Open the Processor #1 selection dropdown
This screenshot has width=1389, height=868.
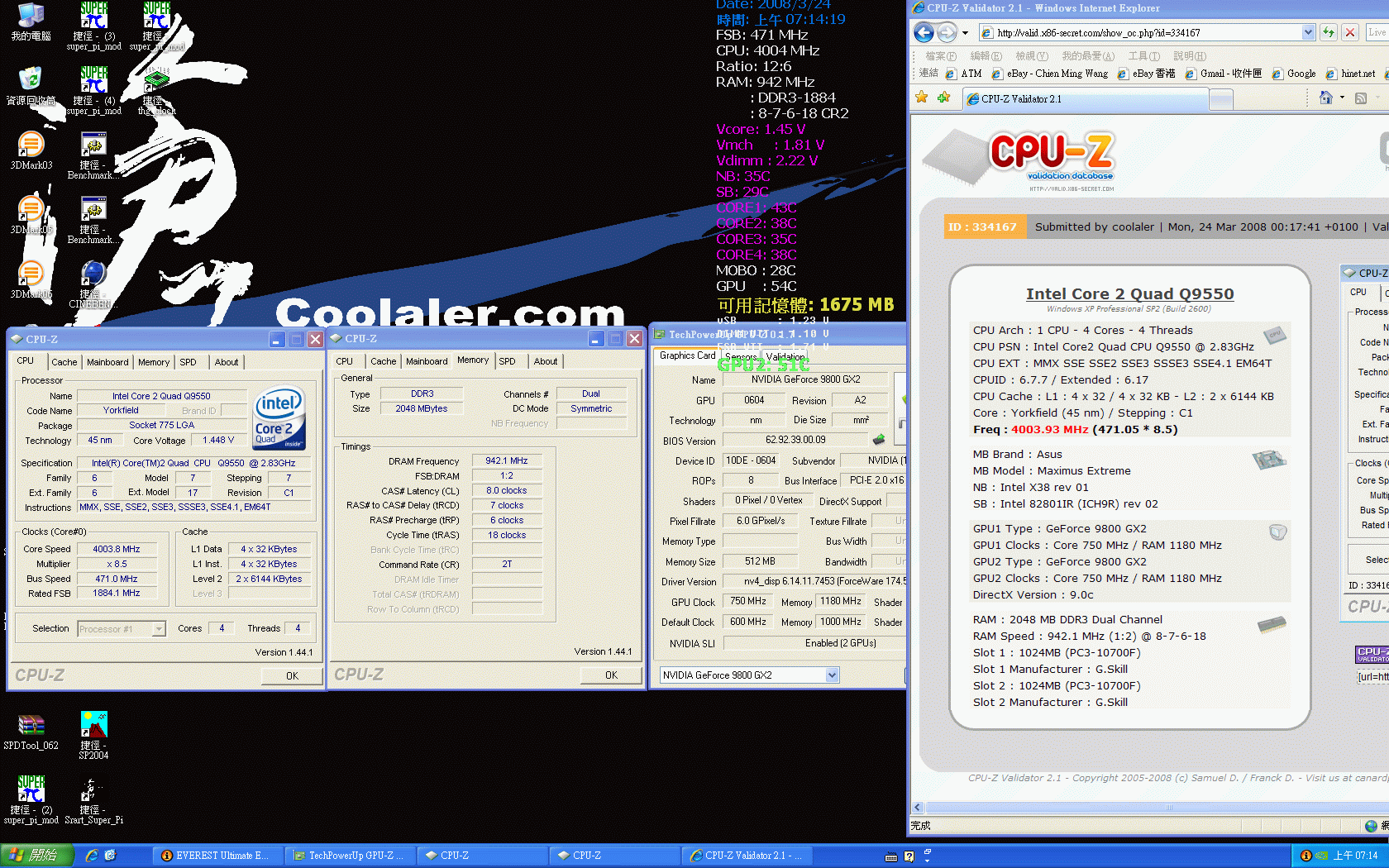tap(159, 629)
